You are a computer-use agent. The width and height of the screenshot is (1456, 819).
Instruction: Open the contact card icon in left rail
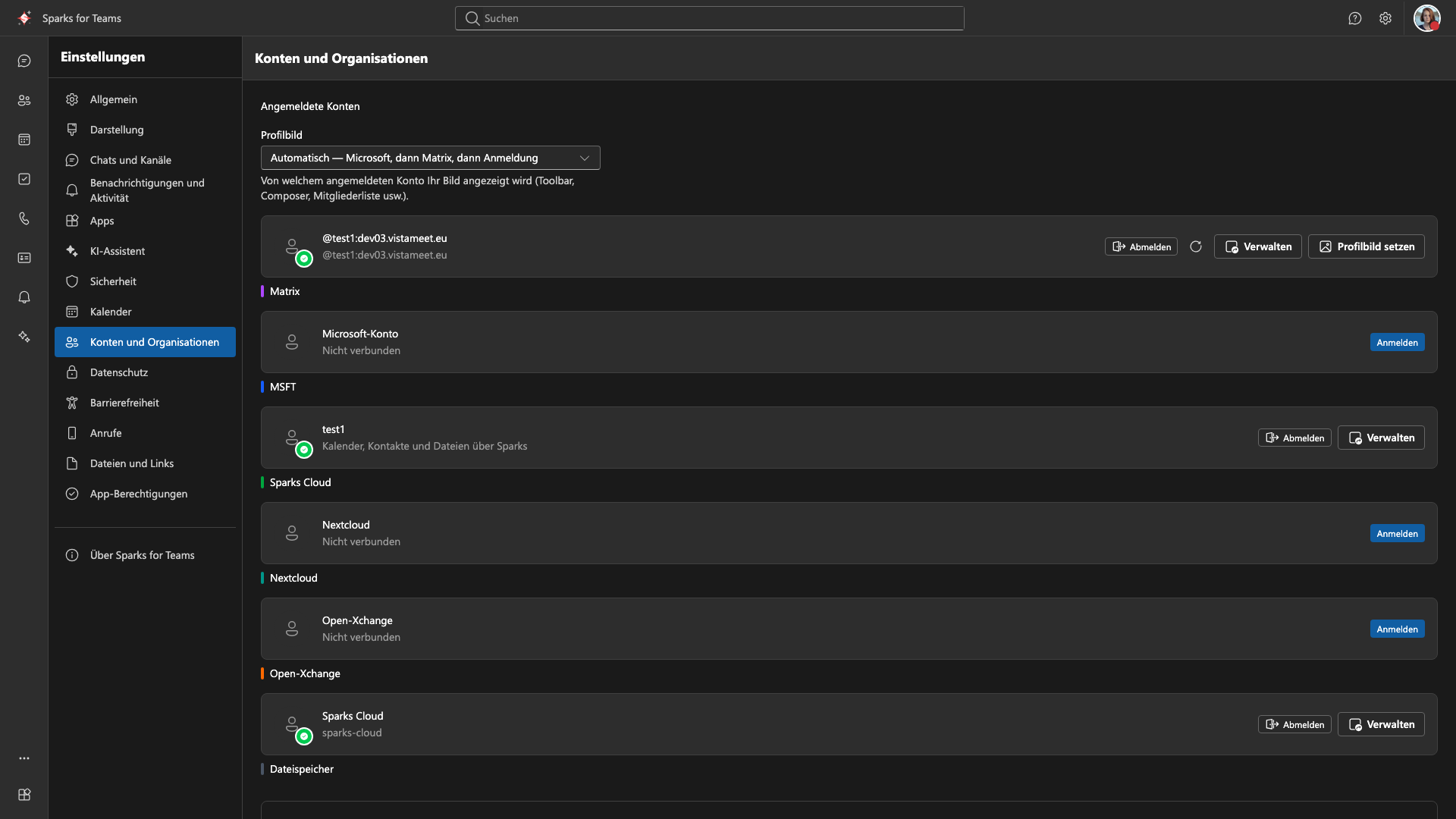24,258
